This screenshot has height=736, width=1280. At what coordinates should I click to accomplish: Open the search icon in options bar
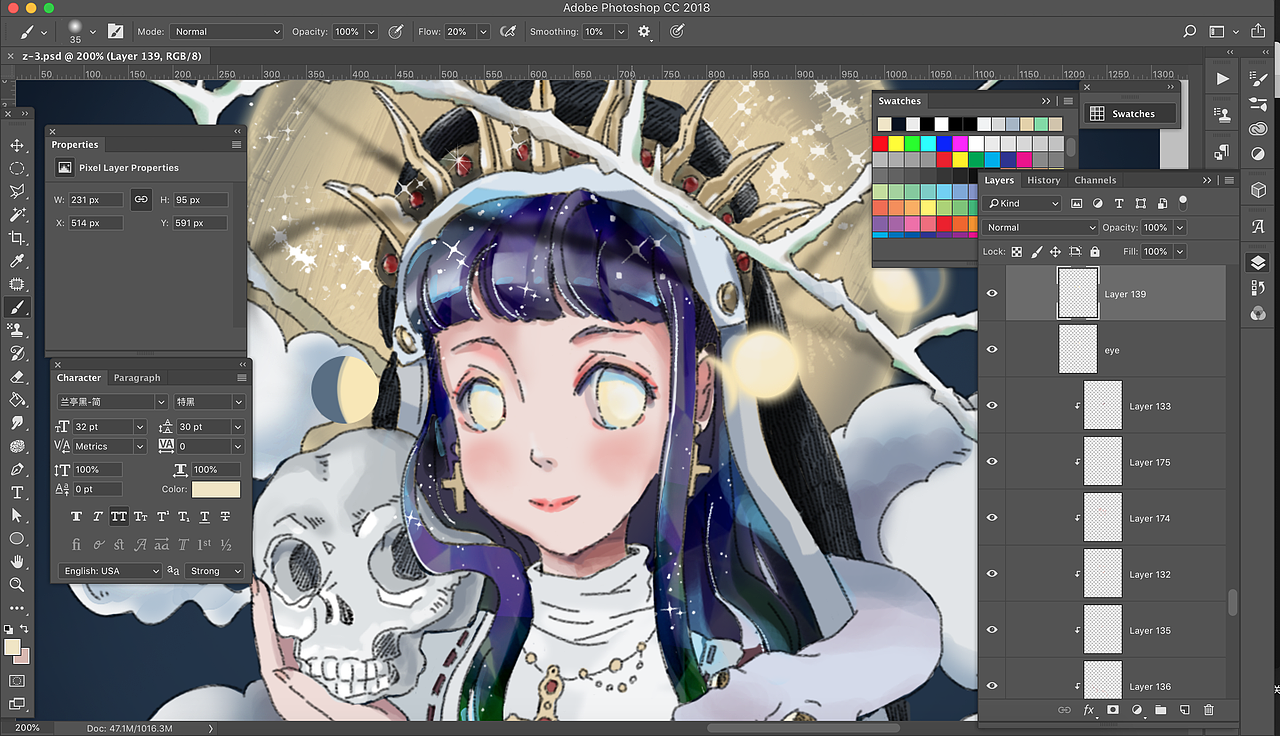click(x=1190, y=32)
